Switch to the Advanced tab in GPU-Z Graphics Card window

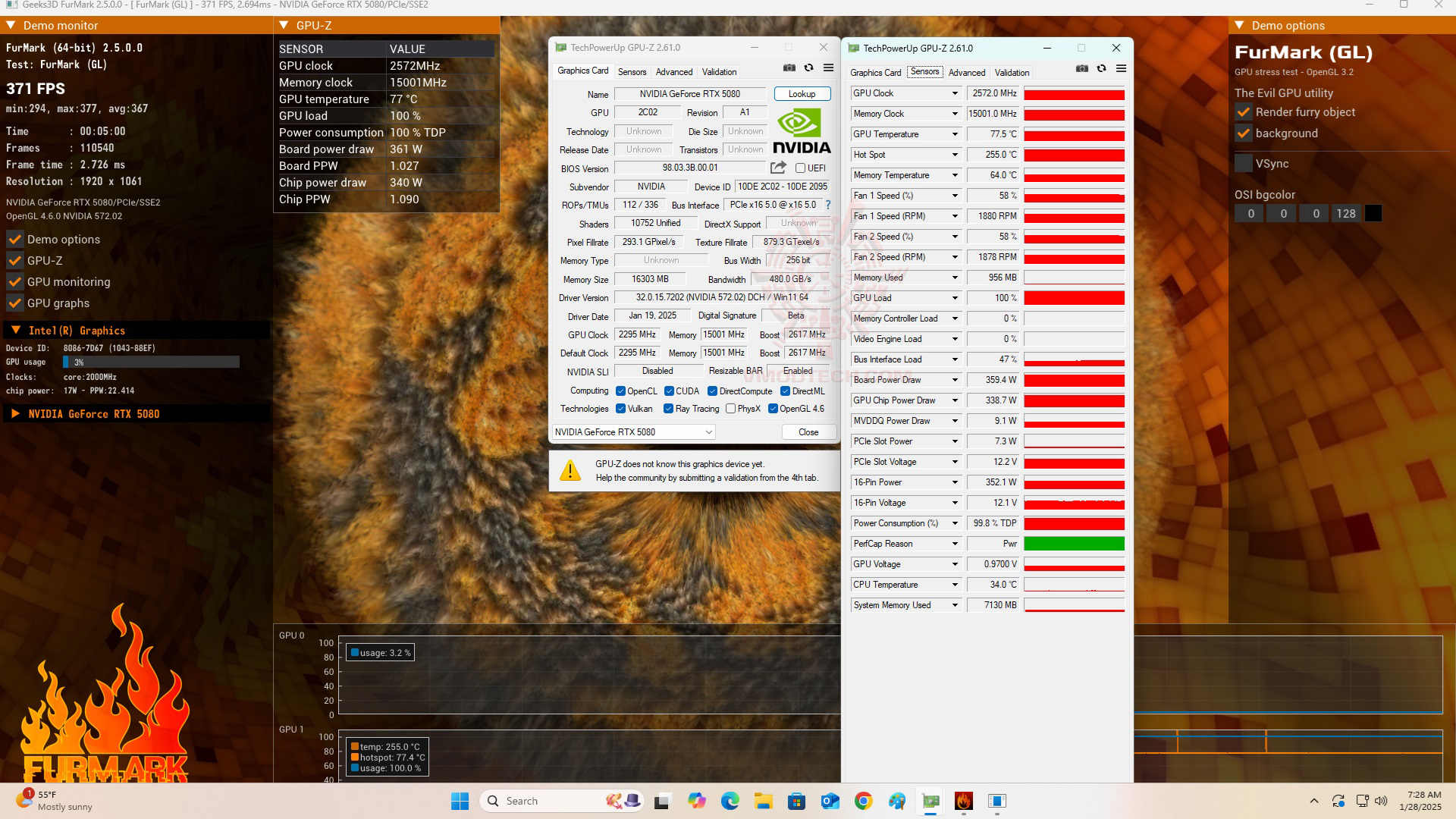coord(673,72)
